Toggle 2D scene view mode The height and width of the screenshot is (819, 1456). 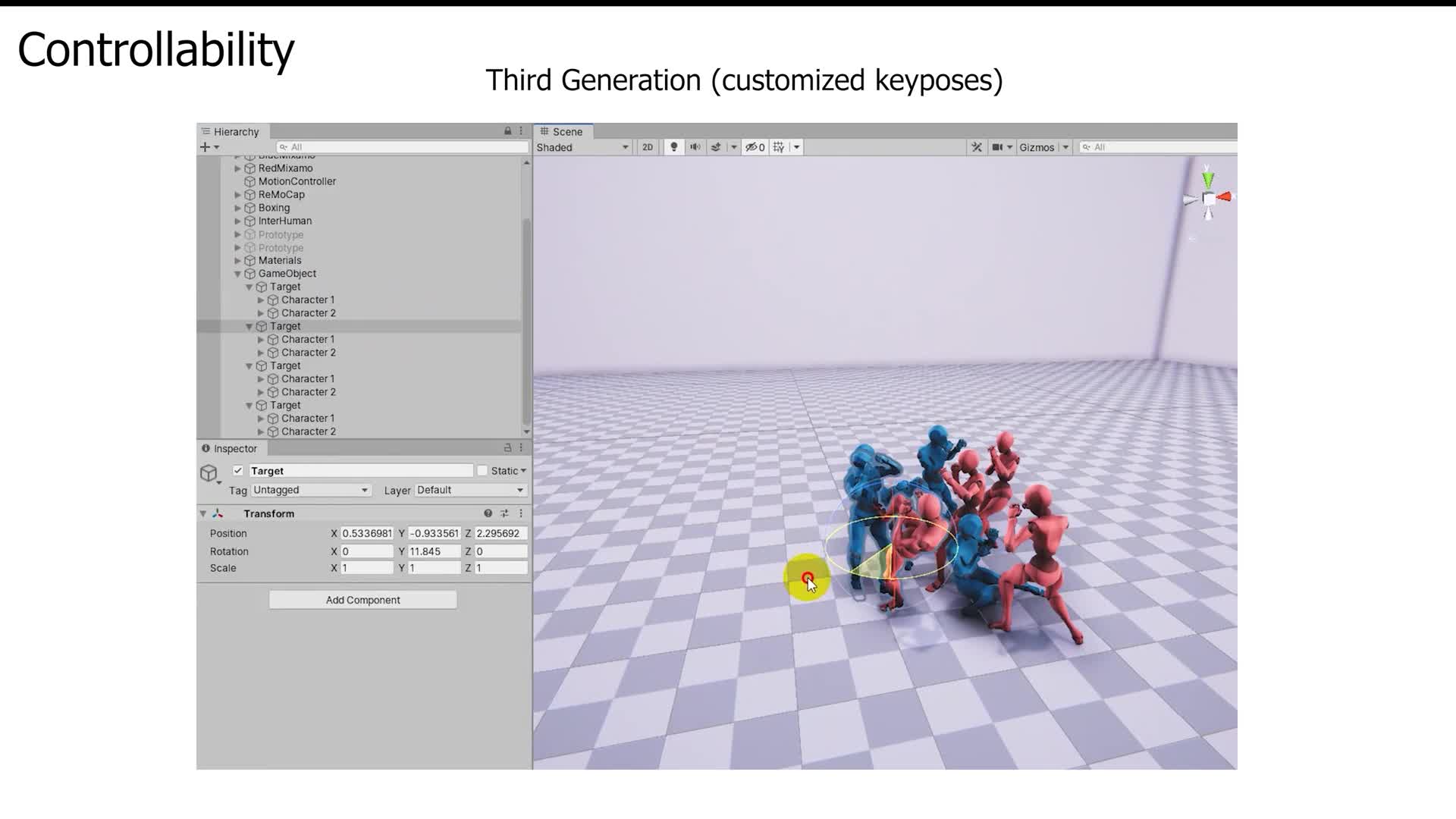(x=648, y=147)
